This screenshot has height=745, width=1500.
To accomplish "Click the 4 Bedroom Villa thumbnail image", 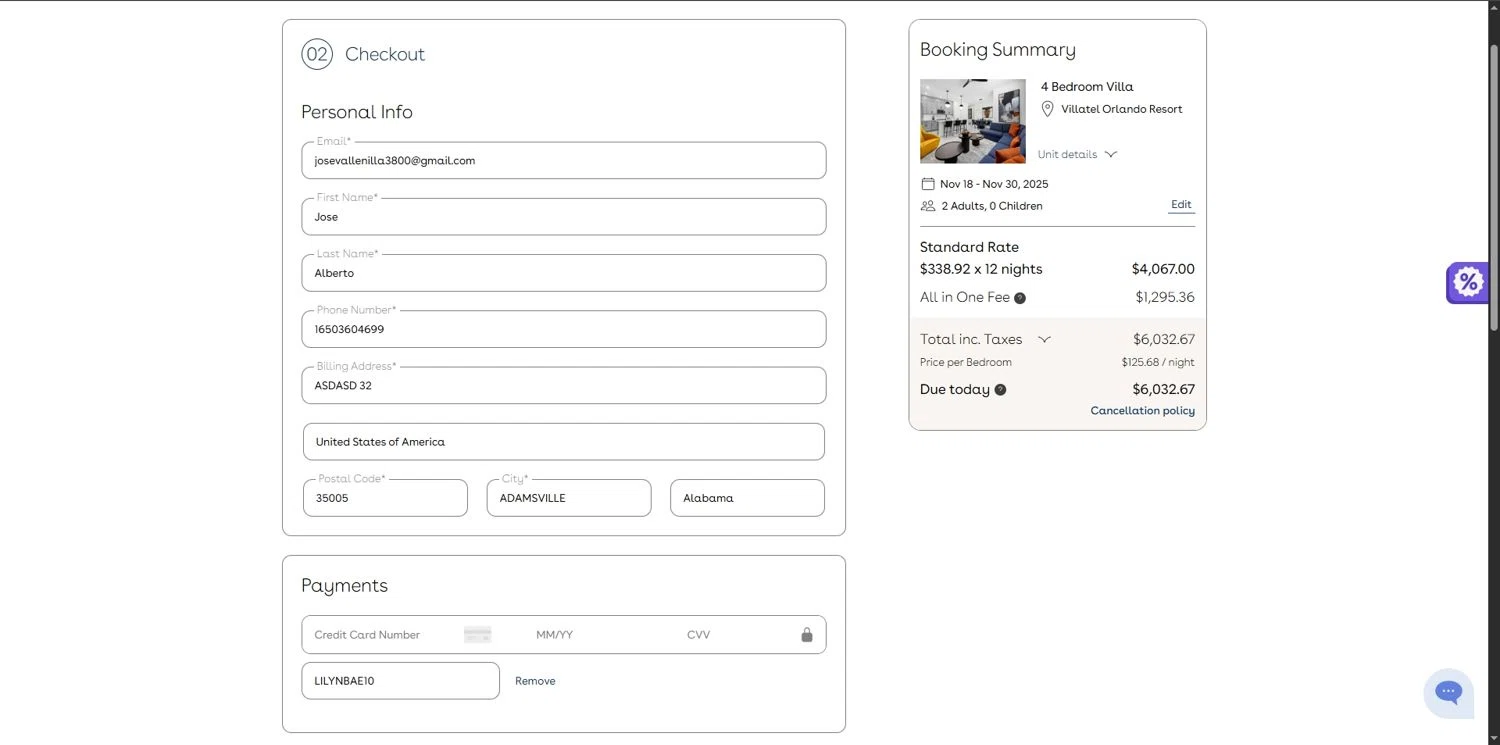I will tap(972, 121).
